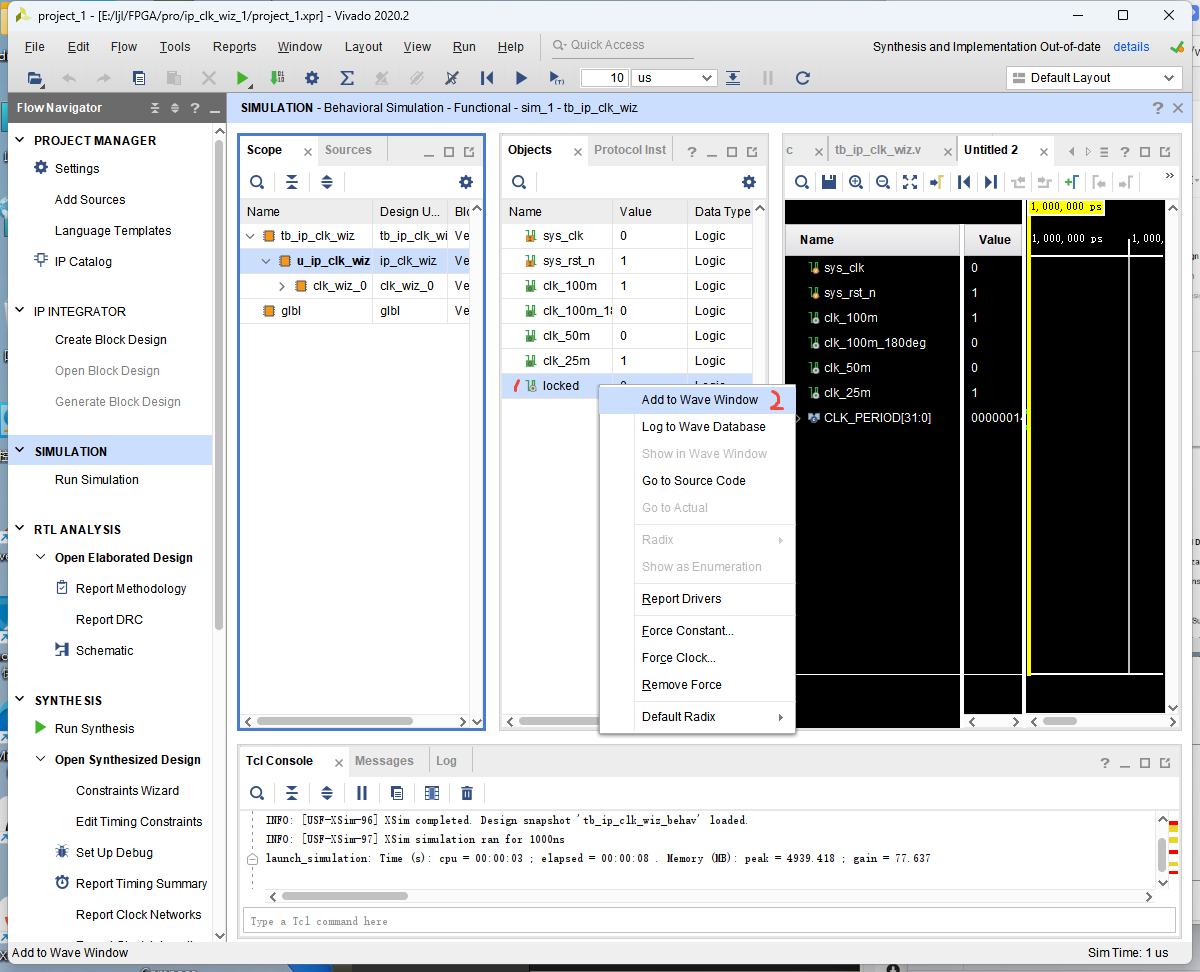Save waveform configuration icon
Screen dimensions: 1200x972
[829, 182]
